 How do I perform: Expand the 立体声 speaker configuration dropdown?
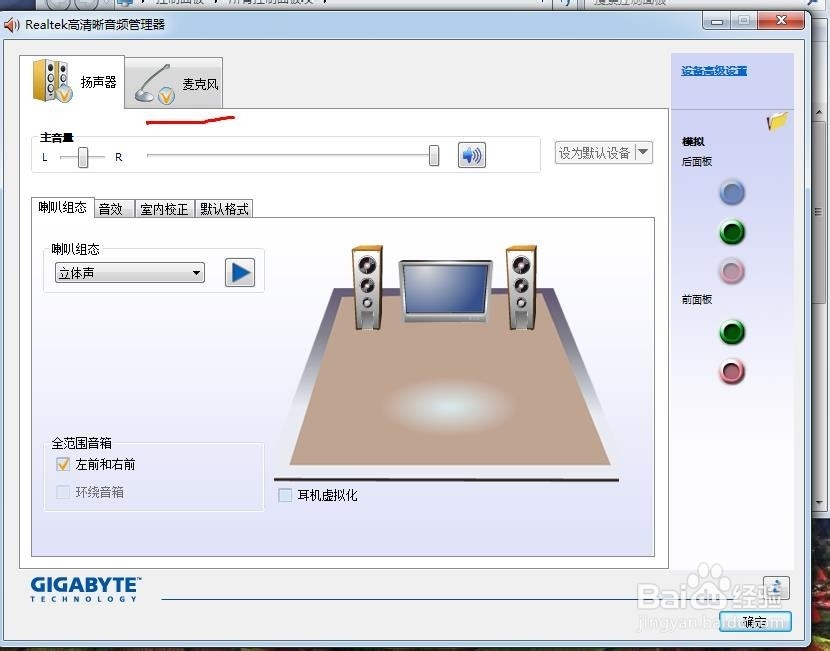(130, 273)
